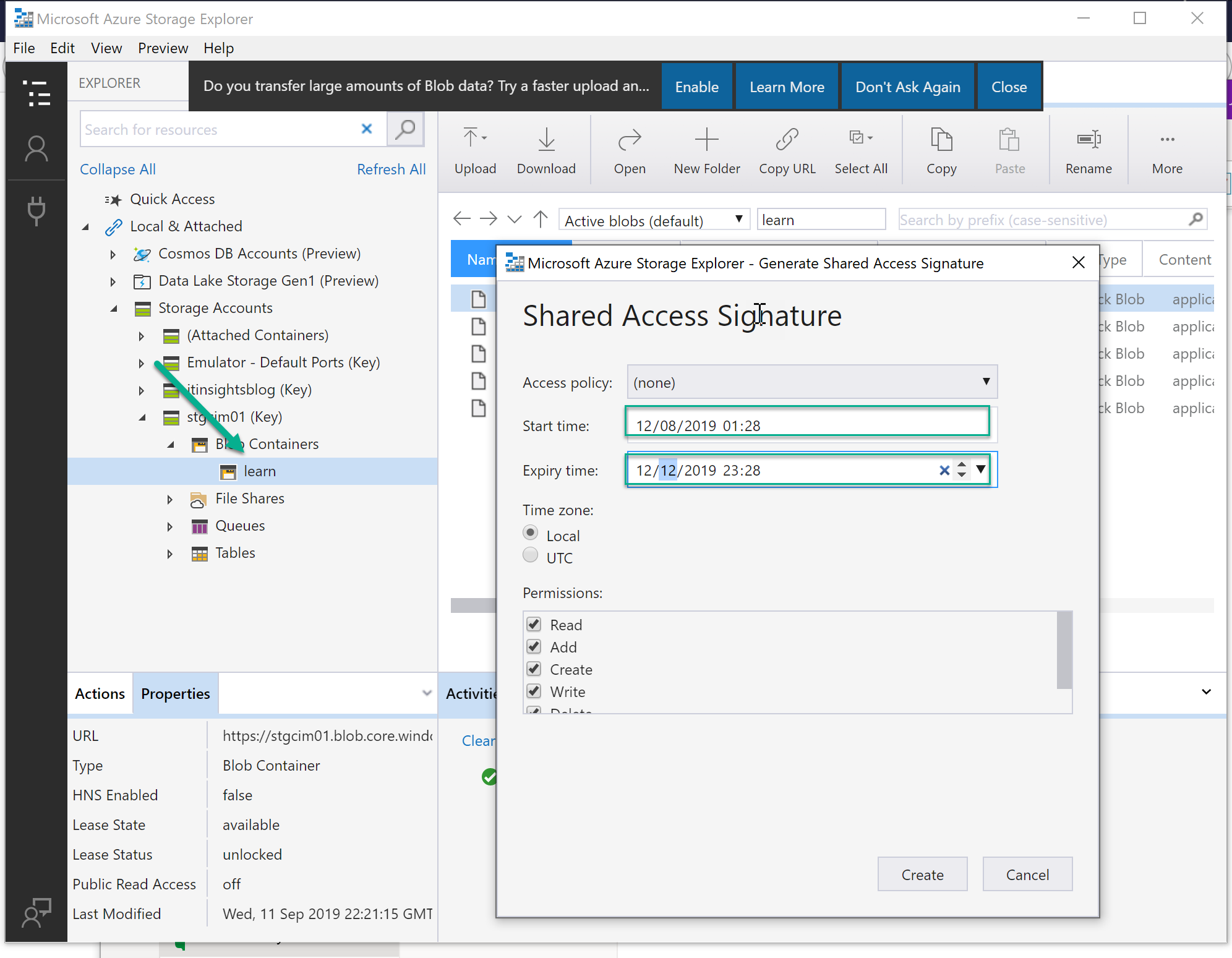
Task: Click the Select All toolbar icon
Action: 860,138
